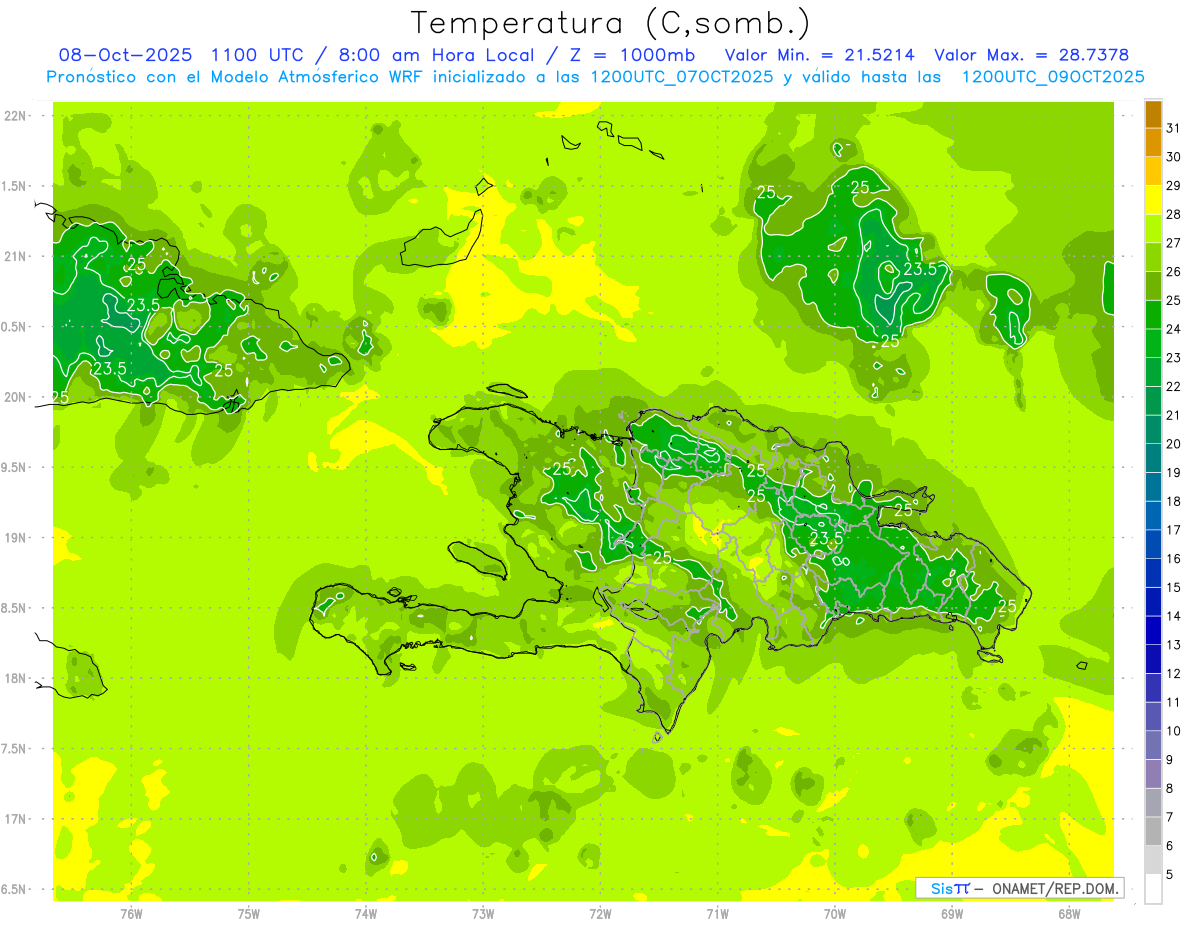Click the 18N latitude tick label
This screenshot has height=927, width=1200.
[15, 678]
